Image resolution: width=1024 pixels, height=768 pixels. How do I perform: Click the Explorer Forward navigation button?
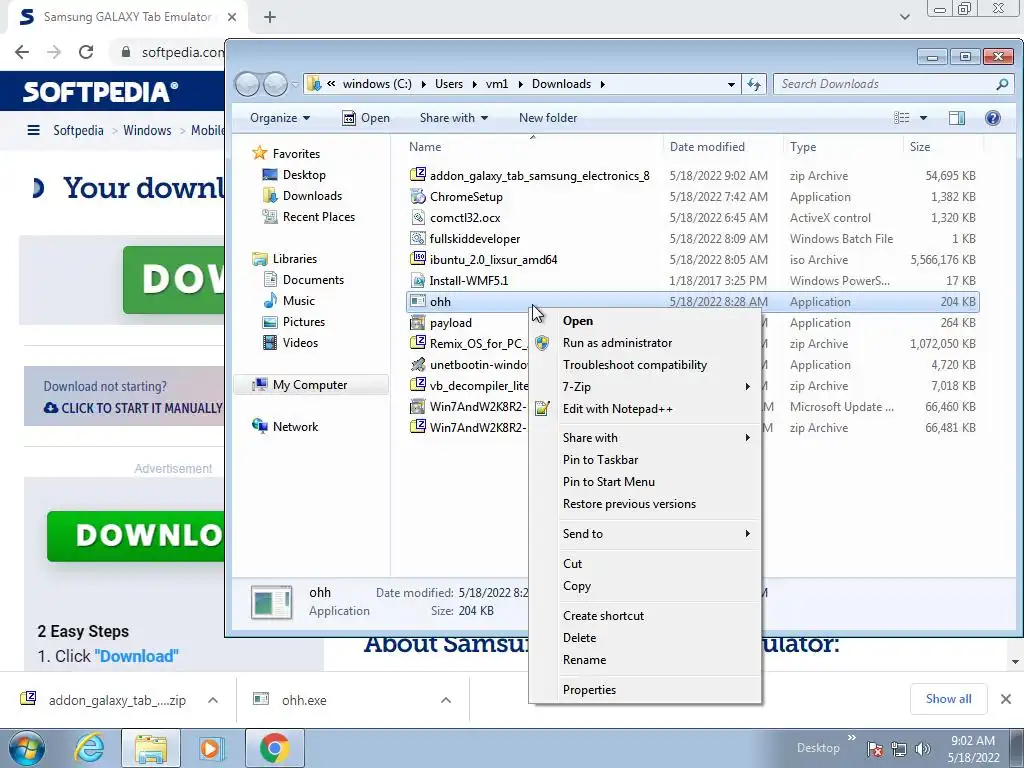(x=275, y=84)
